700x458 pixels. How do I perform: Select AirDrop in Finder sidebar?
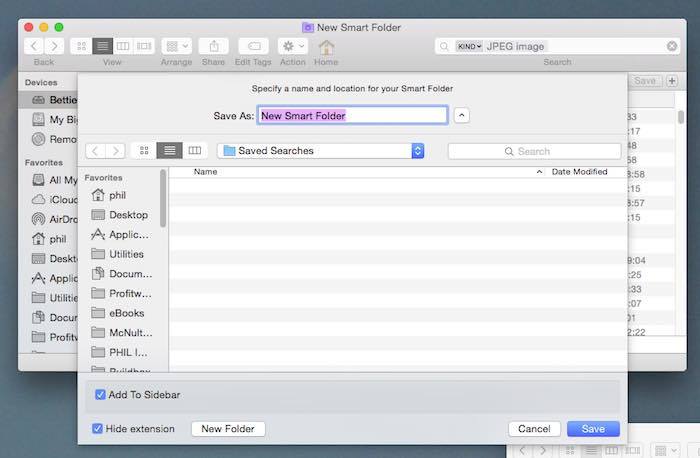click(x=54, y=219)
